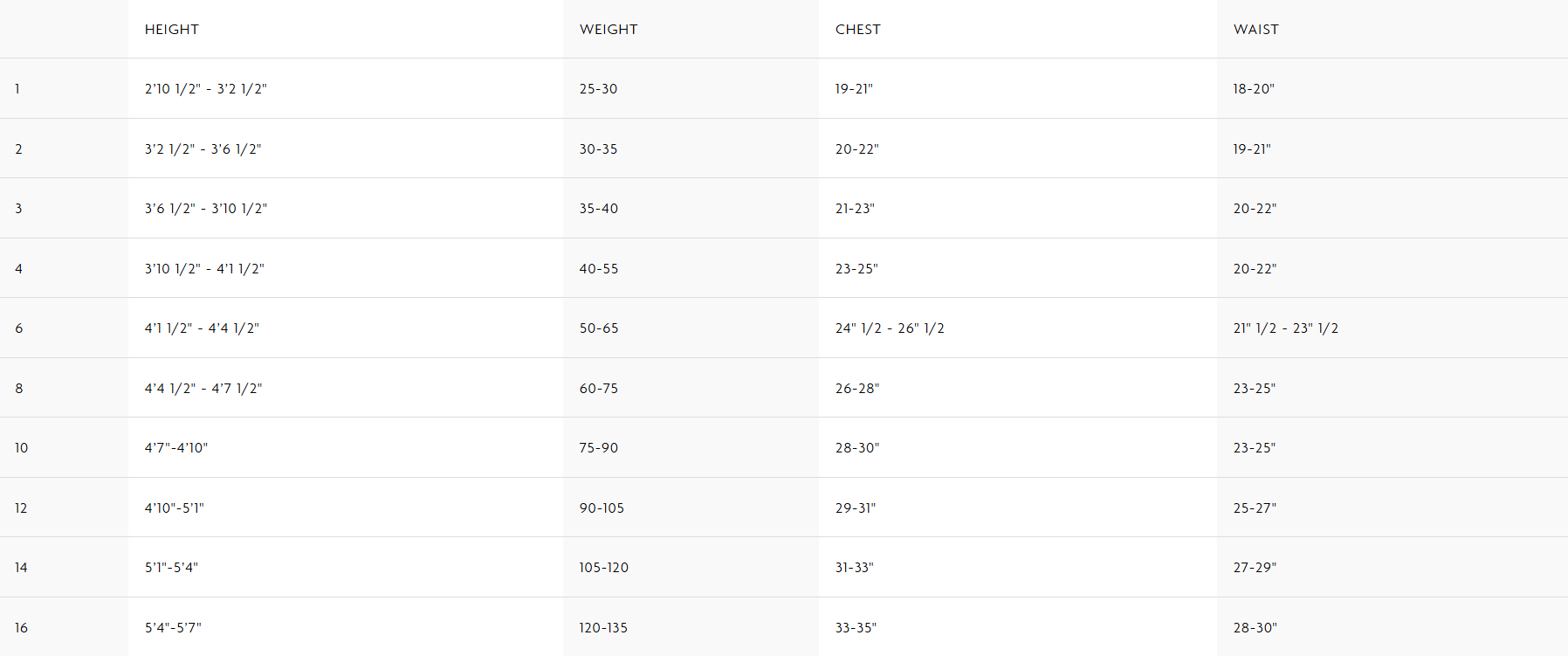Click weight range 40-55
The image size is (1568, 656).
[599, 269]
